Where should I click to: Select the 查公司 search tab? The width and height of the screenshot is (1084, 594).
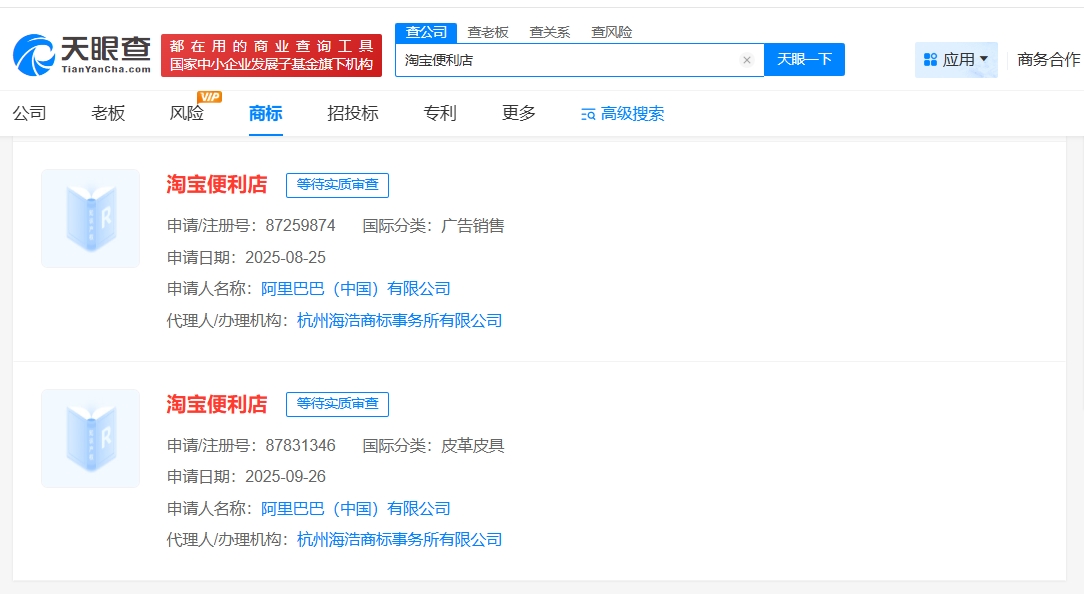pos(426,32)
